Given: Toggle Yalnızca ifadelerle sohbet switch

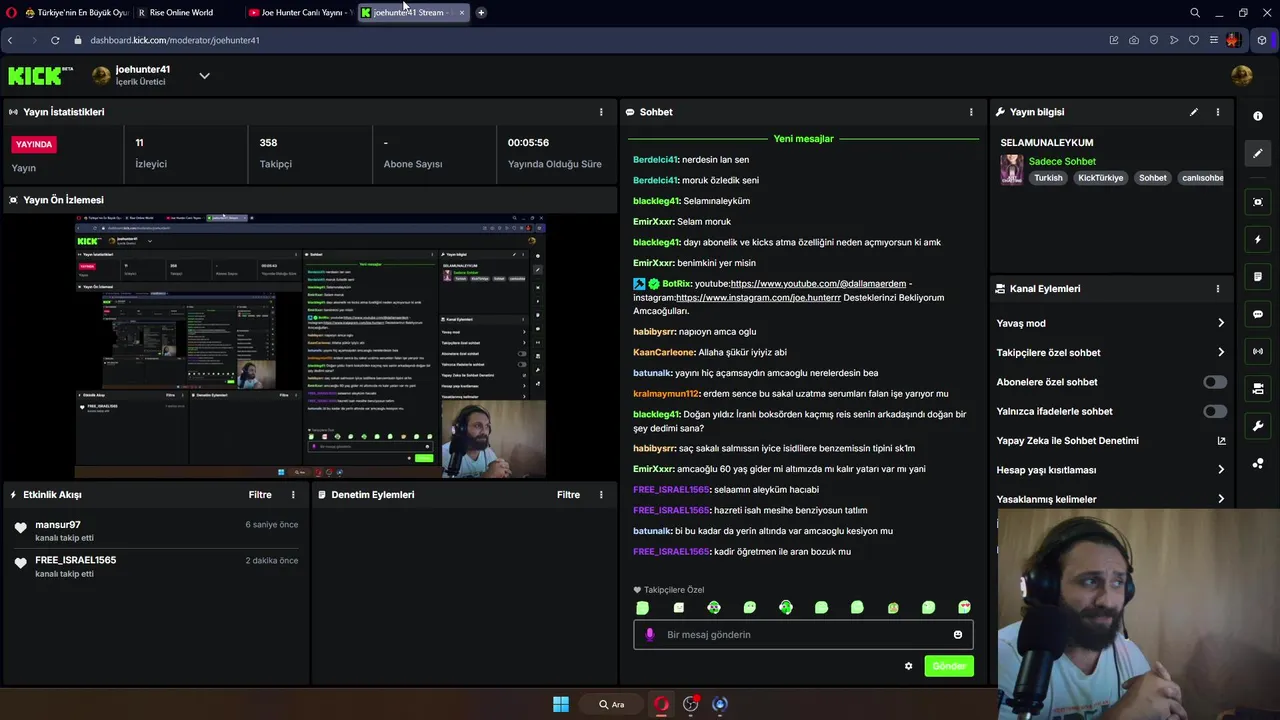Looking at the screenshot, I should click(1215, 411).
